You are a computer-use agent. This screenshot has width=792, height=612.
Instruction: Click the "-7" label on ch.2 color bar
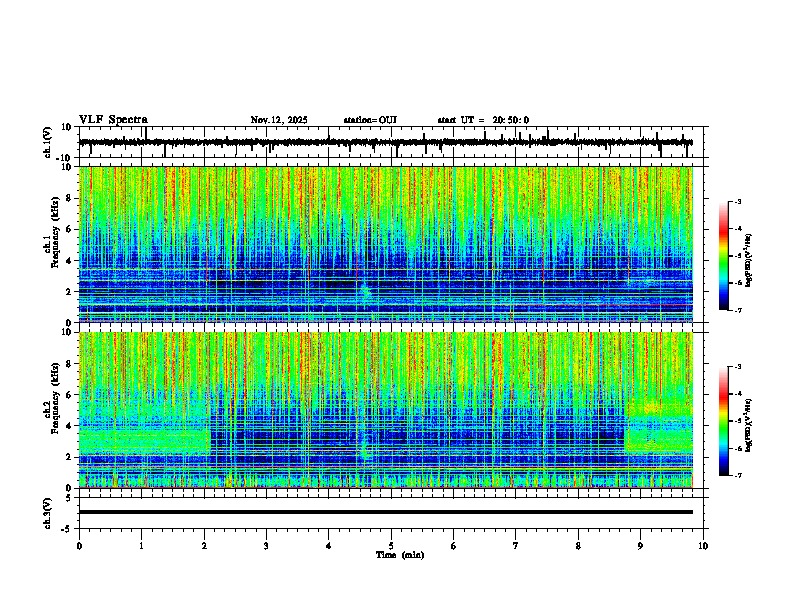(x=737, y=475)
